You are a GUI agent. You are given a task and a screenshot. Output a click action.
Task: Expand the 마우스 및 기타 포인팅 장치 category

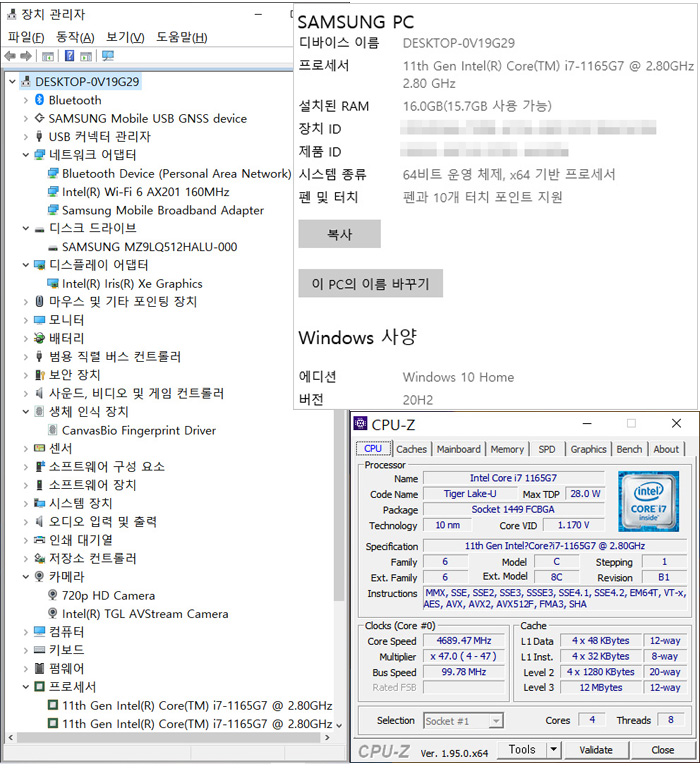(x=25, y=302)
